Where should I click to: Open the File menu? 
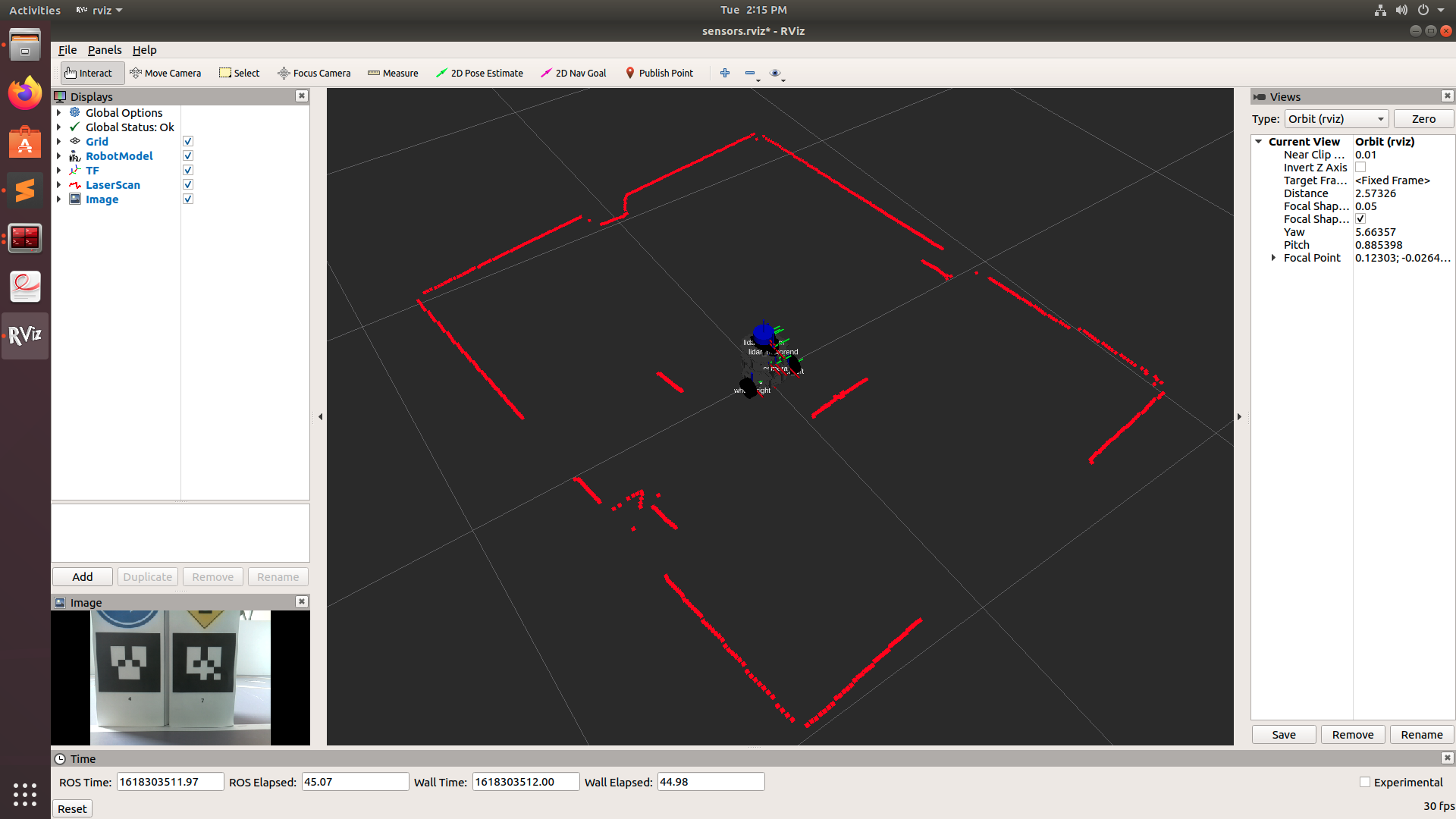pyautogui.click(x=67, y=50)
